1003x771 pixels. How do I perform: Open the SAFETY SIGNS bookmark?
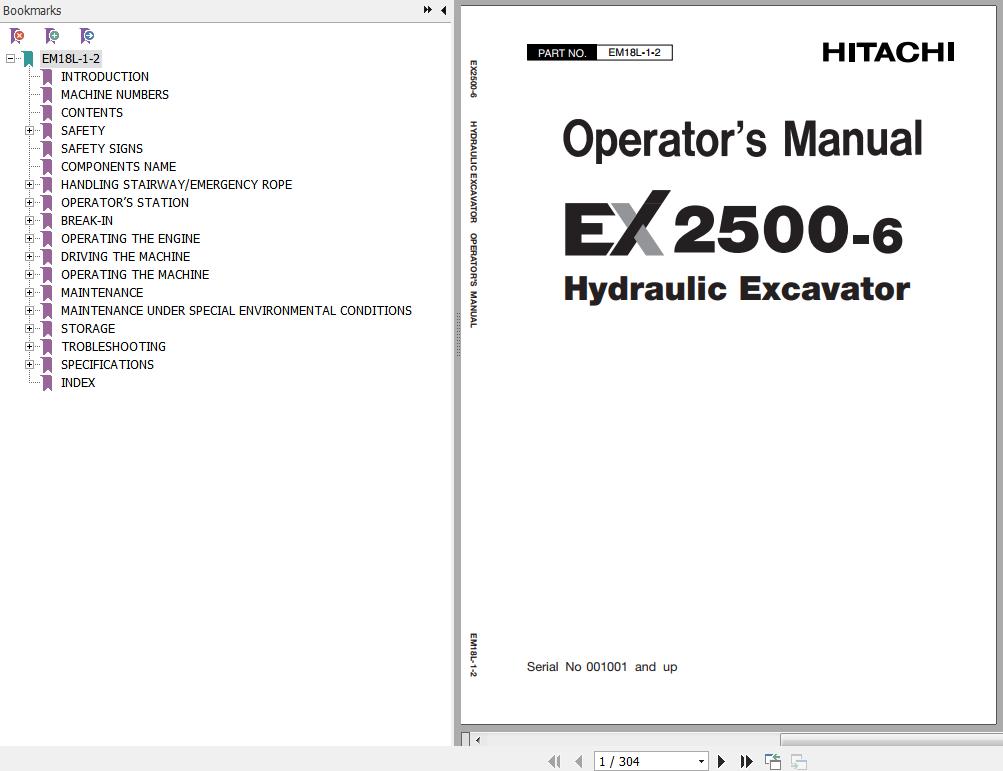(x=102, y=148)
